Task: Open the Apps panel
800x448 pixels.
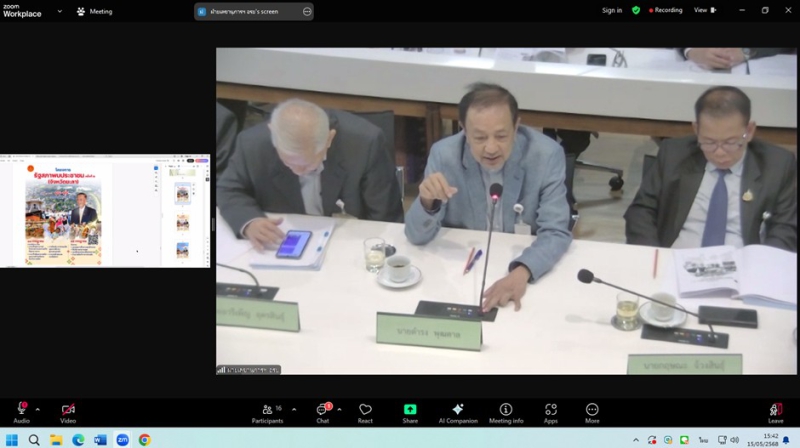Action: (x=551, y=412)
